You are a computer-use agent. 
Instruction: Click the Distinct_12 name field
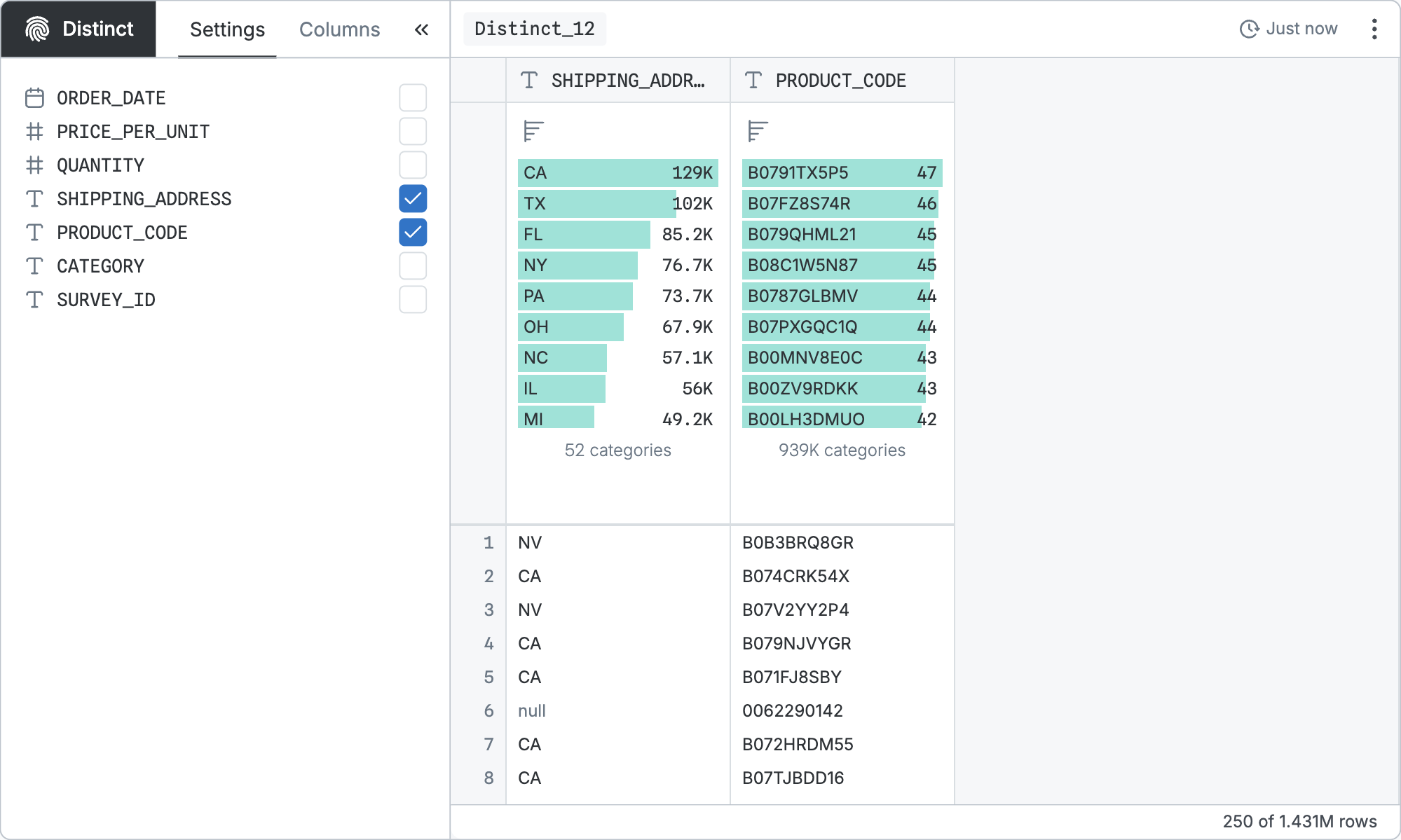tap(534, 29)
